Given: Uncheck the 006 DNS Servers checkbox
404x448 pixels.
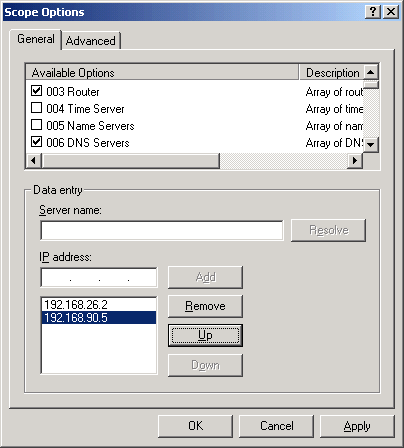Looking at the screenshot, I should coord(36,142).
